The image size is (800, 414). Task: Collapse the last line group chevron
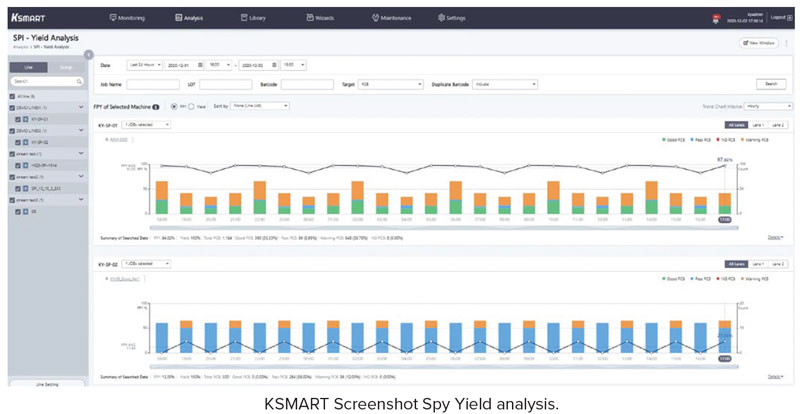coord(81,200)
